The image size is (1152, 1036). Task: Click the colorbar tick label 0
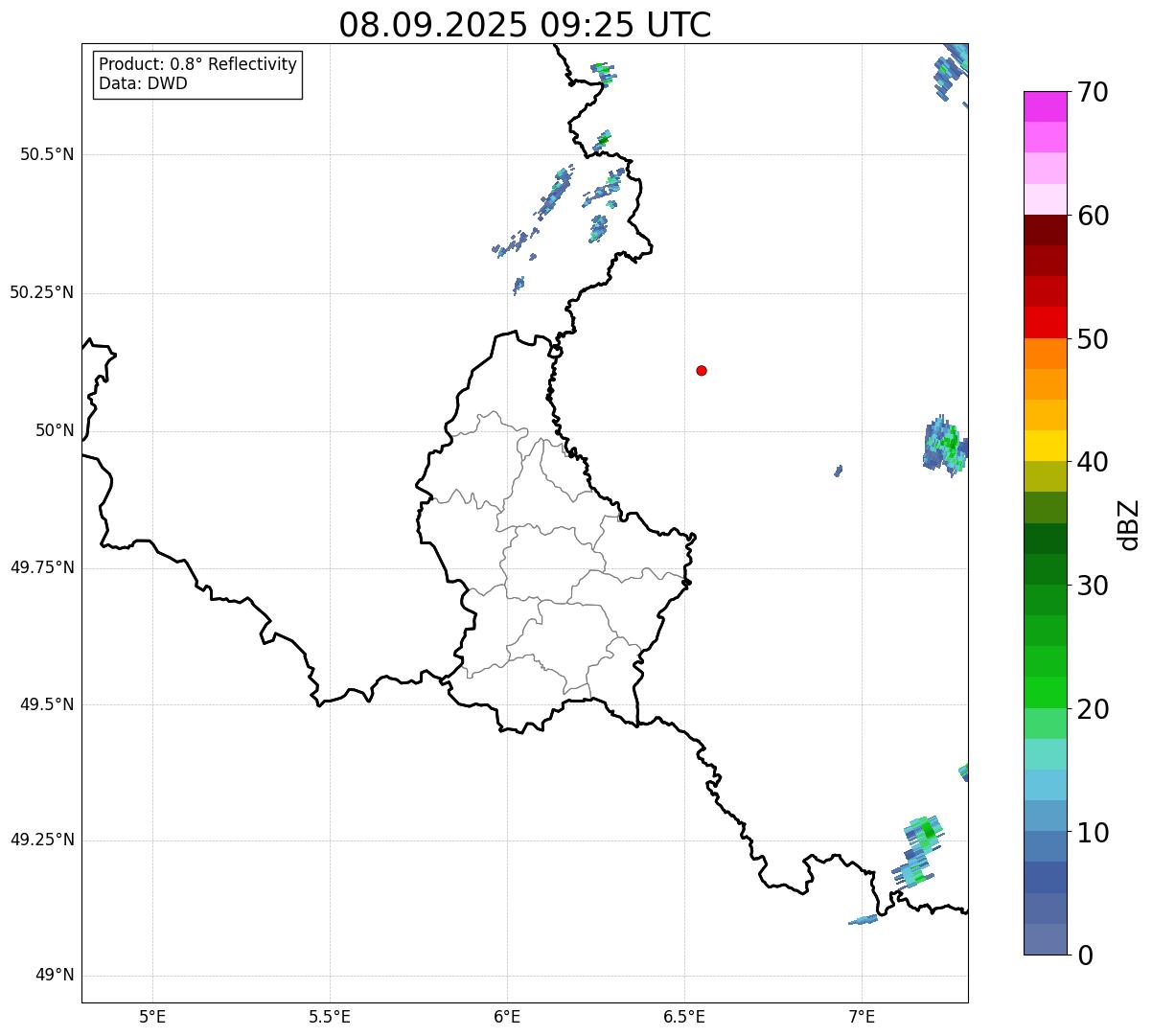[1086, 955]
